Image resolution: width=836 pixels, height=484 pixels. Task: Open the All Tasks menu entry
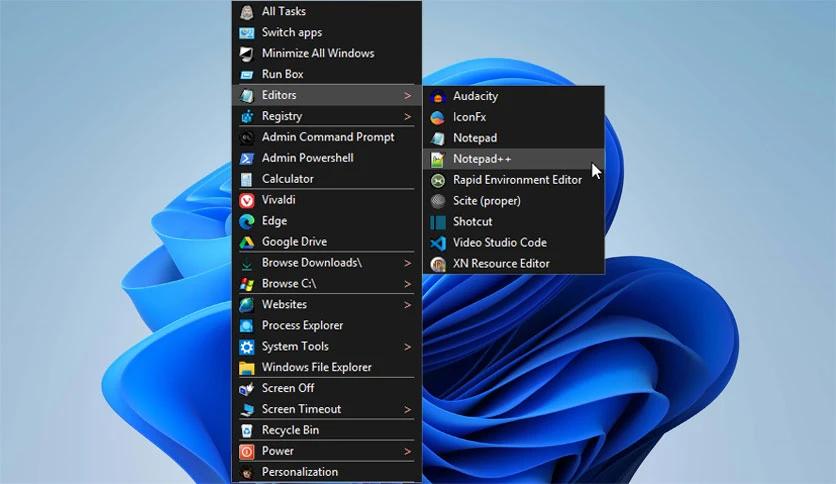[x=327, y=11]
